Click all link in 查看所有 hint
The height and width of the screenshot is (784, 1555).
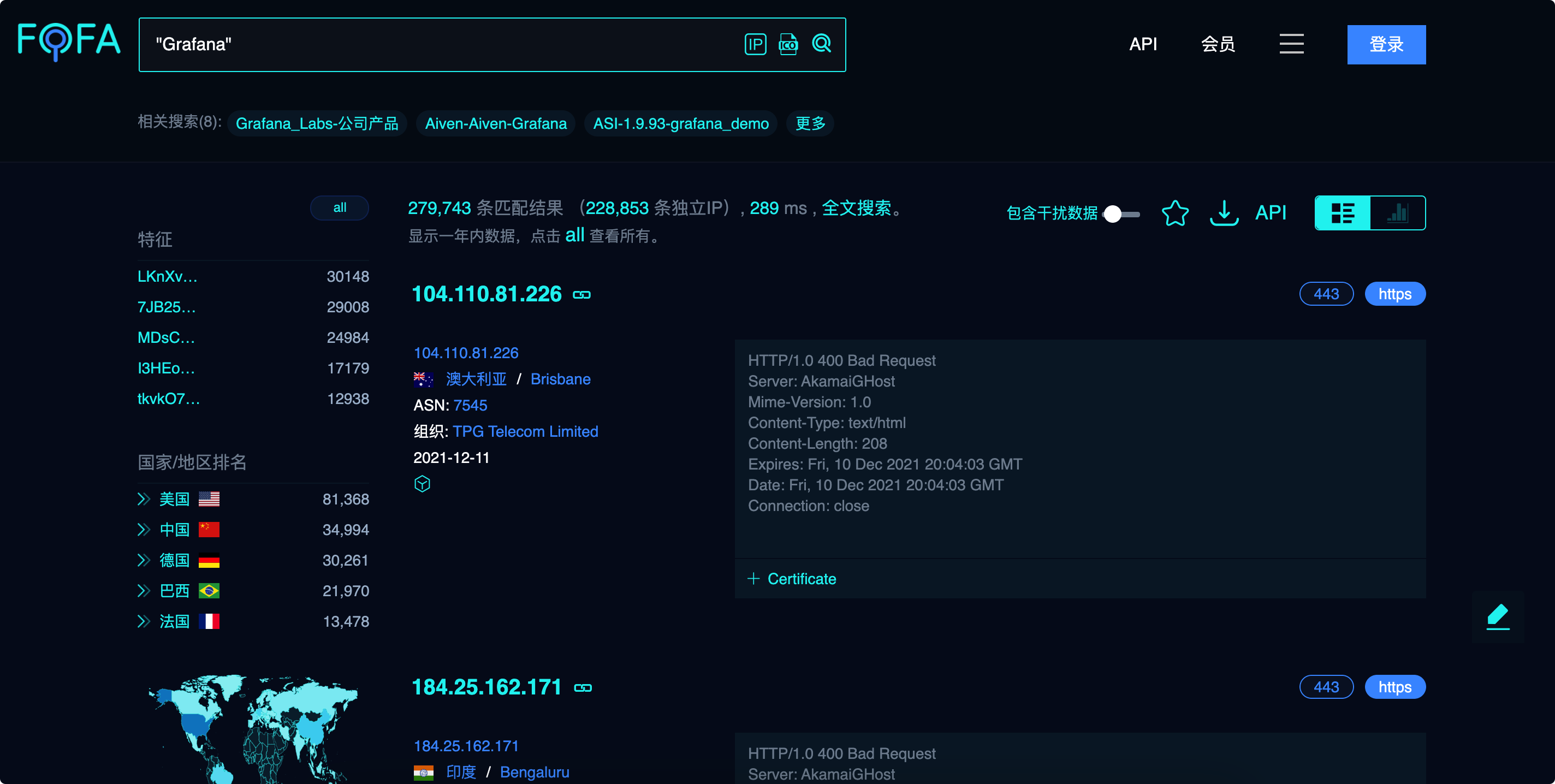pyautogui.click(x=574, y=235)
